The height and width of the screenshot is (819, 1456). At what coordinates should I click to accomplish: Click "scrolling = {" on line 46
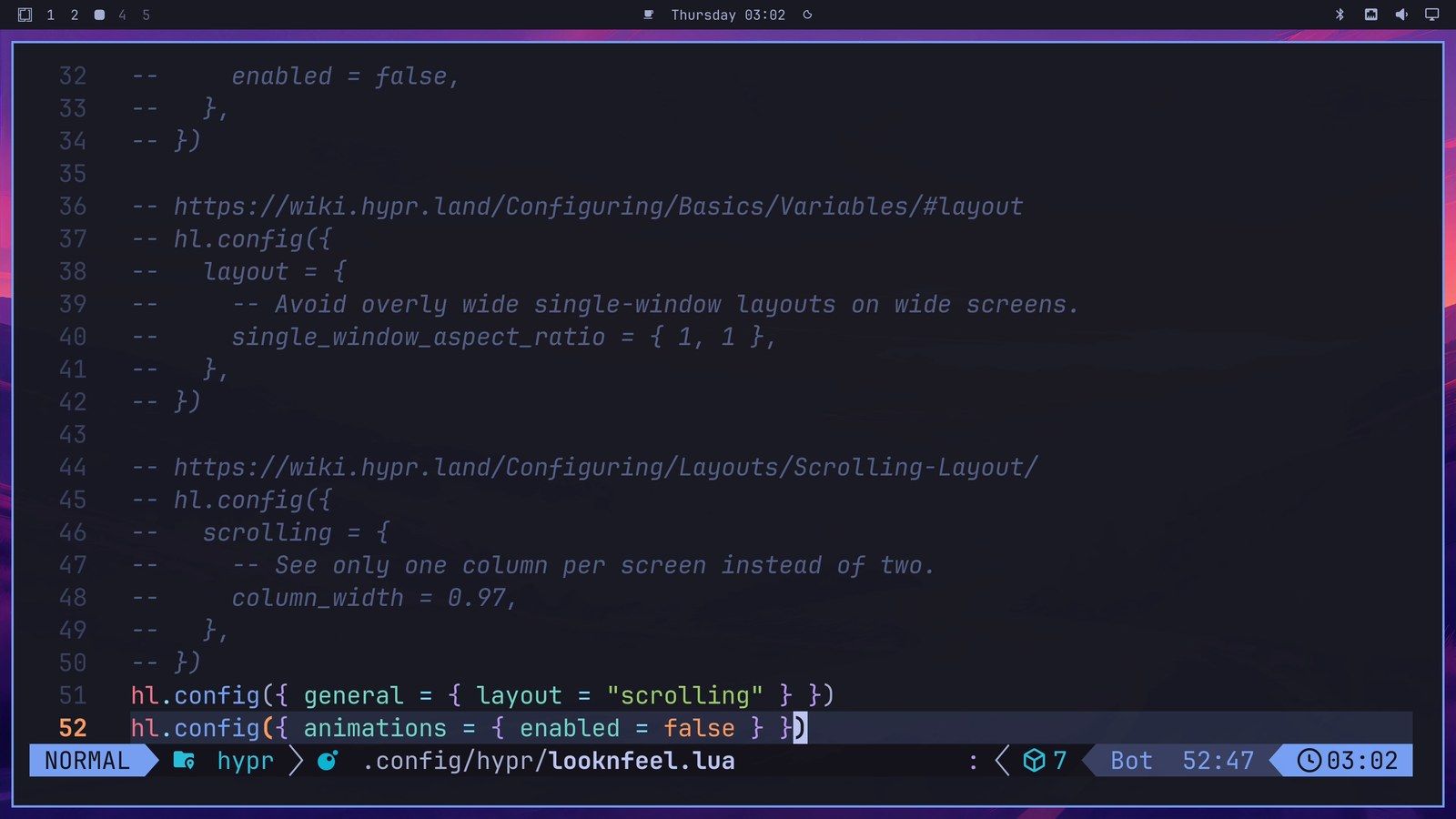(x=296, y=532)
